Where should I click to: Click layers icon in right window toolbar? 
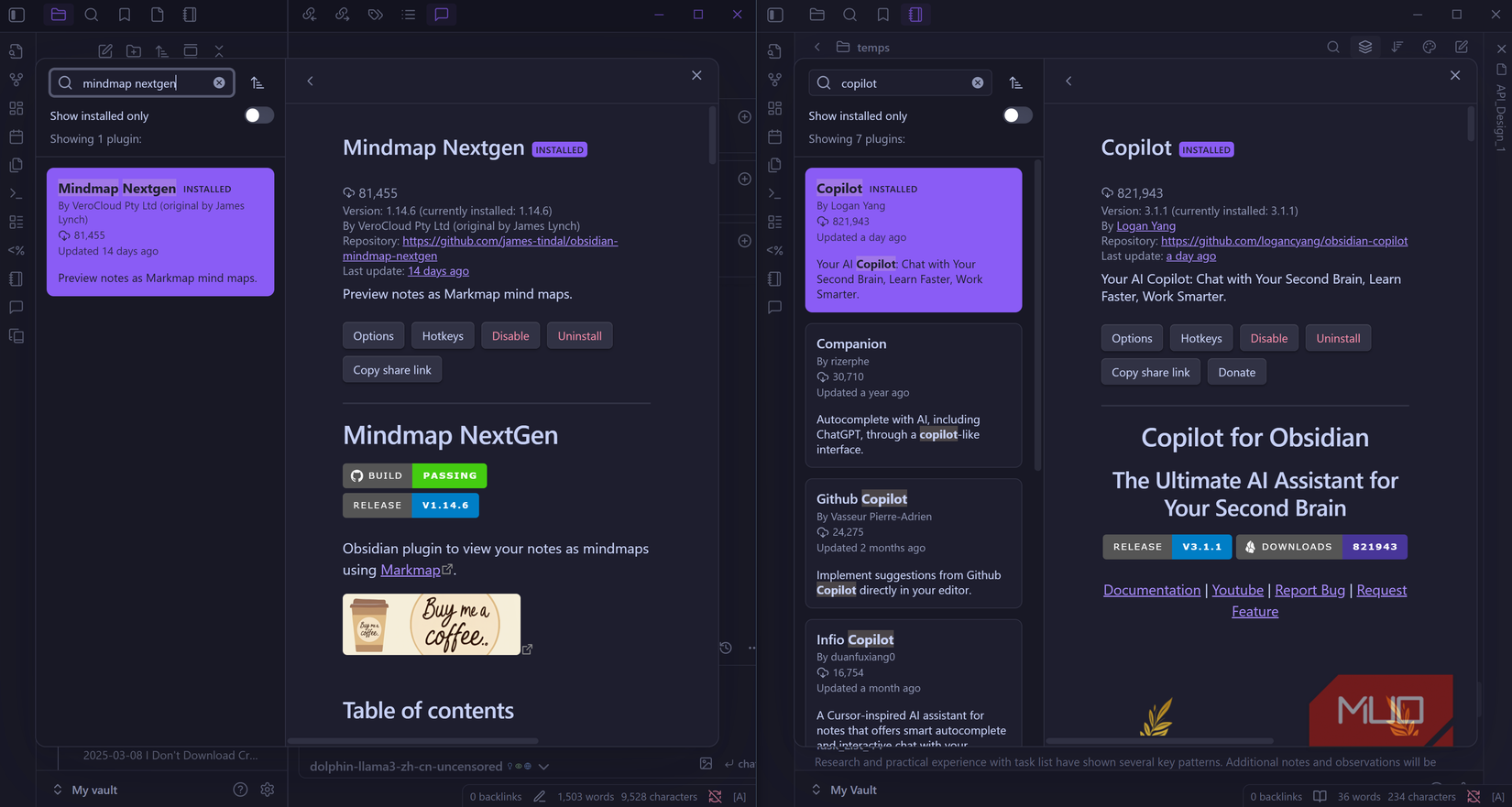tap(1365, 47)
